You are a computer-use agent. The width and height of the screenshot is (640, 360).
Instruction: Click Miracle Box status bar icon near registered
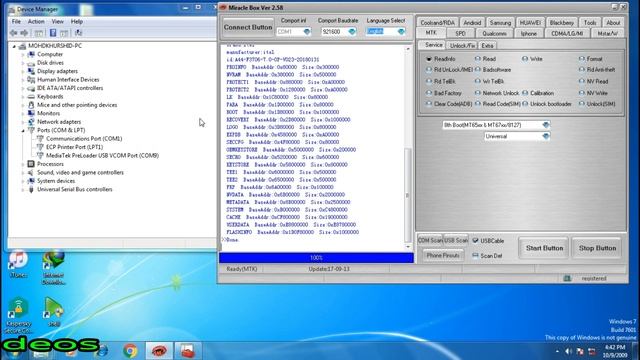567,278
